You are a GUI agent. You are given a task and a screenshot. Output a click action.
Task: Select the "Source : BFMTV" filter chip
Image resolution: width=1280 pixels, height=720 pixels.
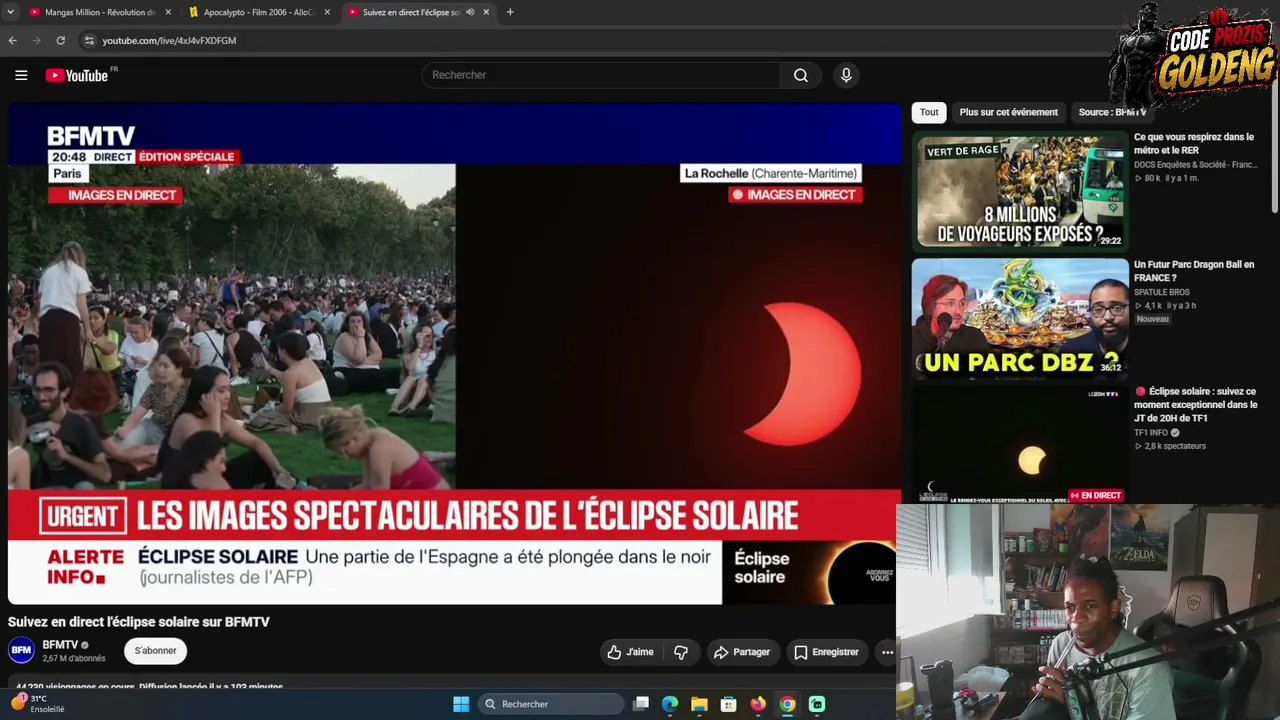pyautogui.click(x=1112, y=112)
